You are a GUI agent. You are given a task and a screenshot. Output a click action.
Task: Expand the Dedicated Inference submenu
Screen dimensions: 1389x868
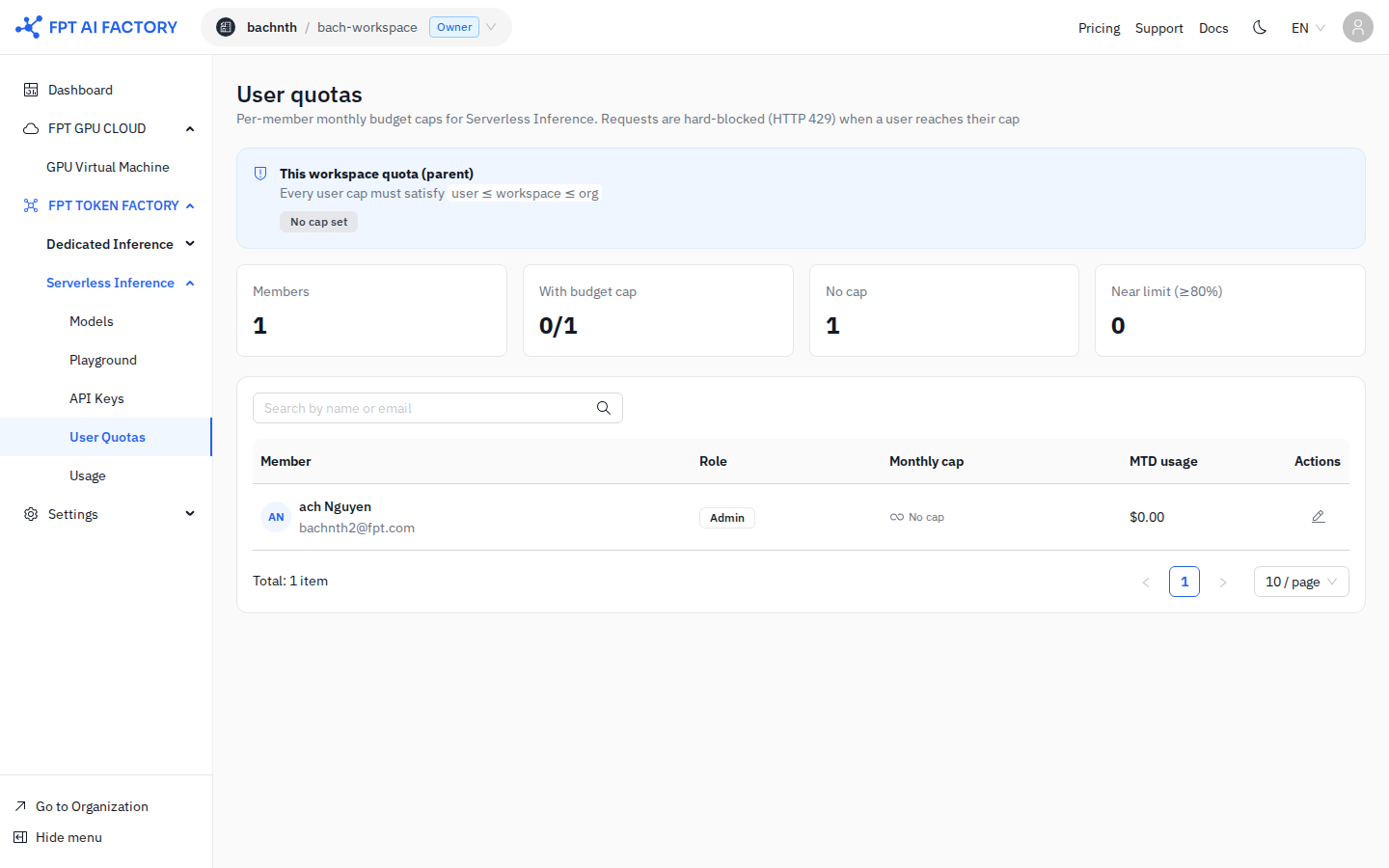pyautogui.click(x=190, y=244)
